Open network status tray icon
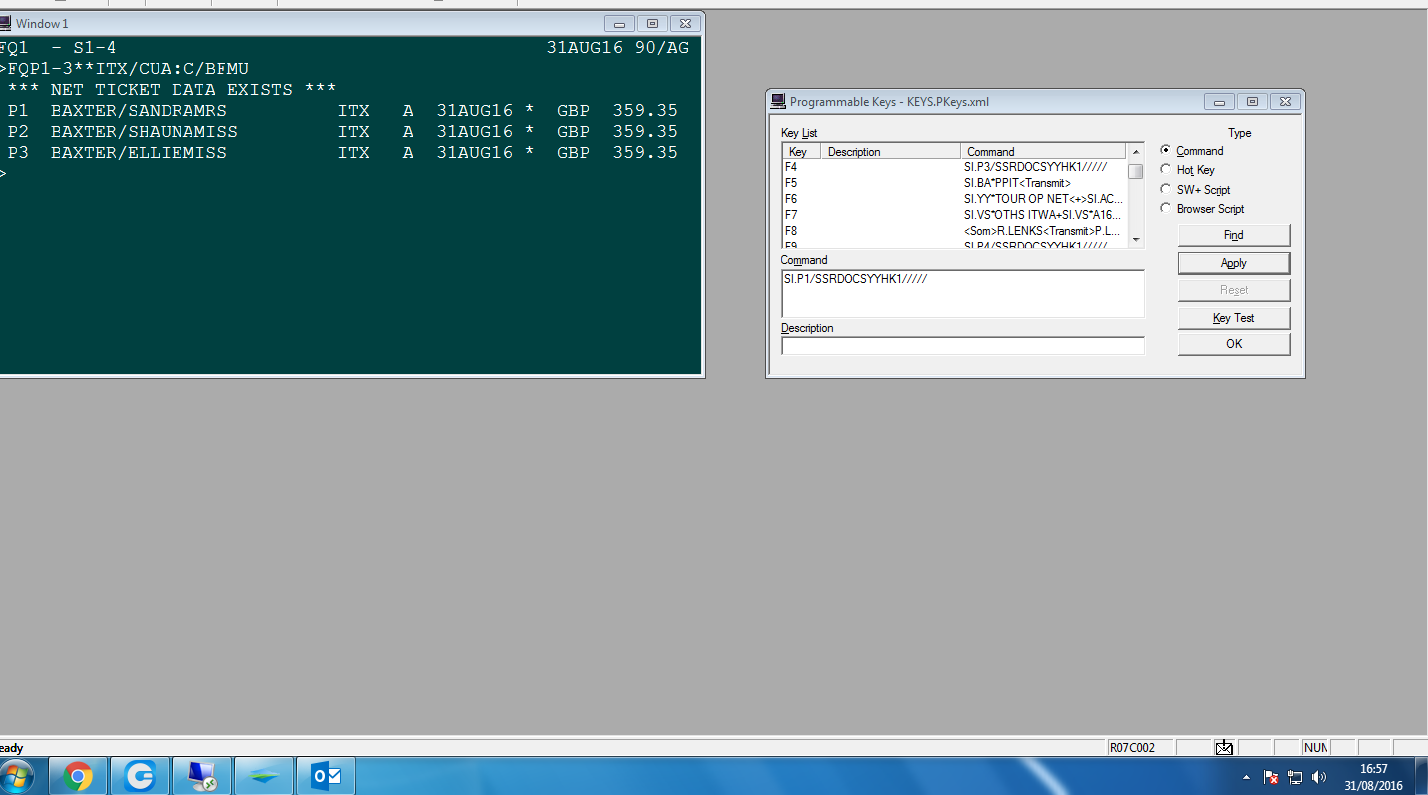Image resolution: width=1428 pixels, height=795 pixels. click(1295, 777)
